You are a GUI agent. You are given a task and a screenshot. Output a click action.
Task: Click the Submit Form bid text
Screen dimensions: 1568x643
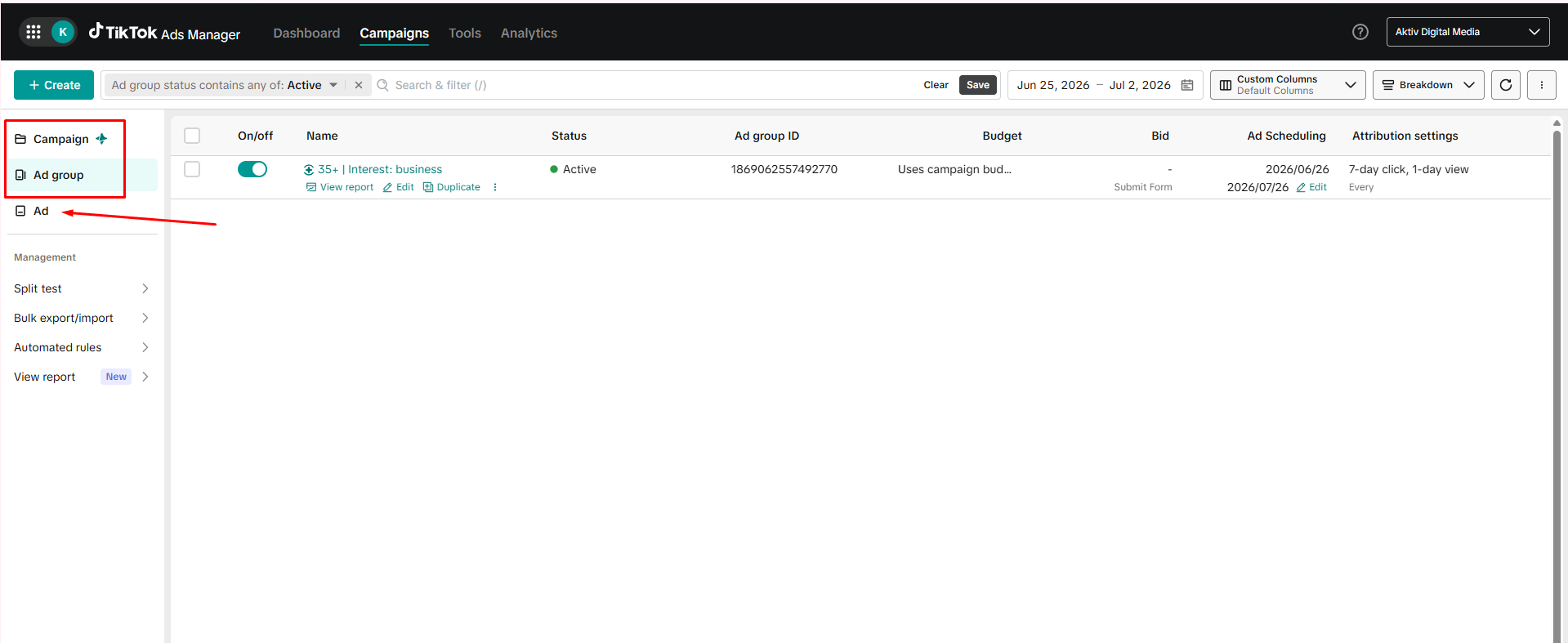(x=1143, y=187)
